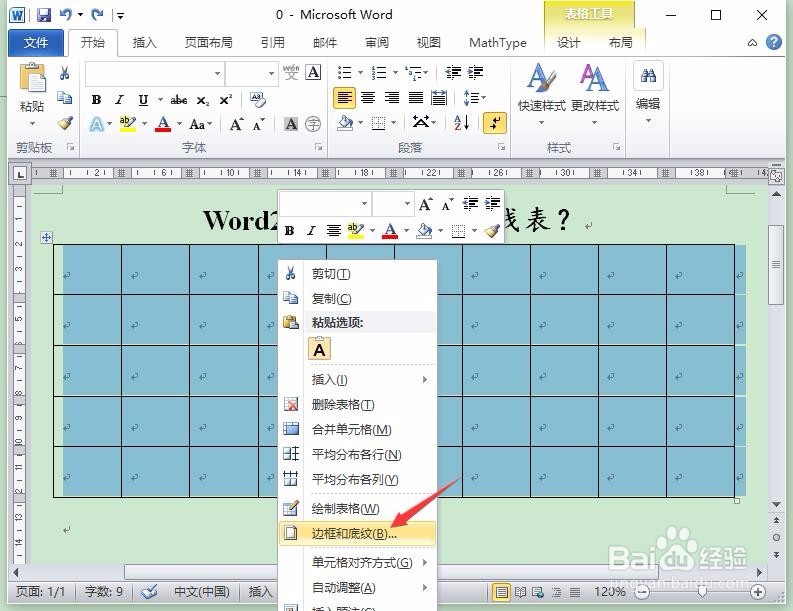Click Increase Indent icon in ribbon

(475, 73)
